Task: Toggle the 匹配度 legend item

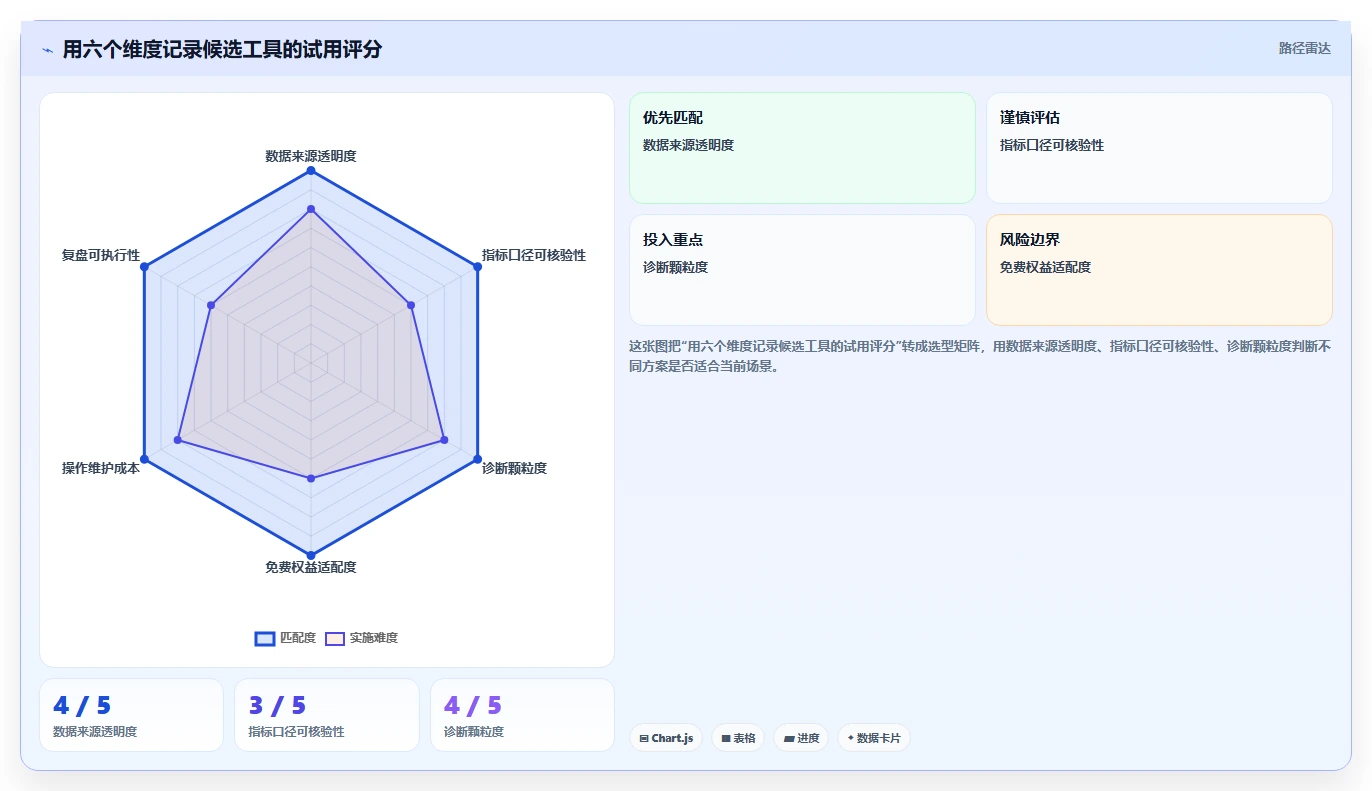Action: 285,638
